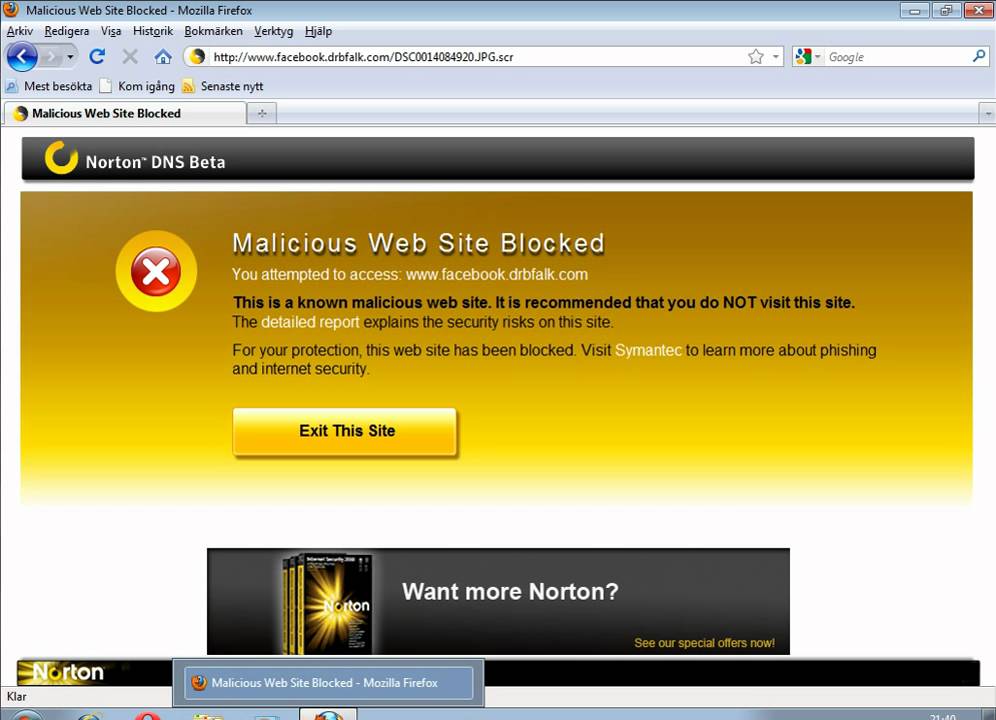Screen dimensions: 996x720
Task: Follow the Symantec link
Action: [648, 350]
